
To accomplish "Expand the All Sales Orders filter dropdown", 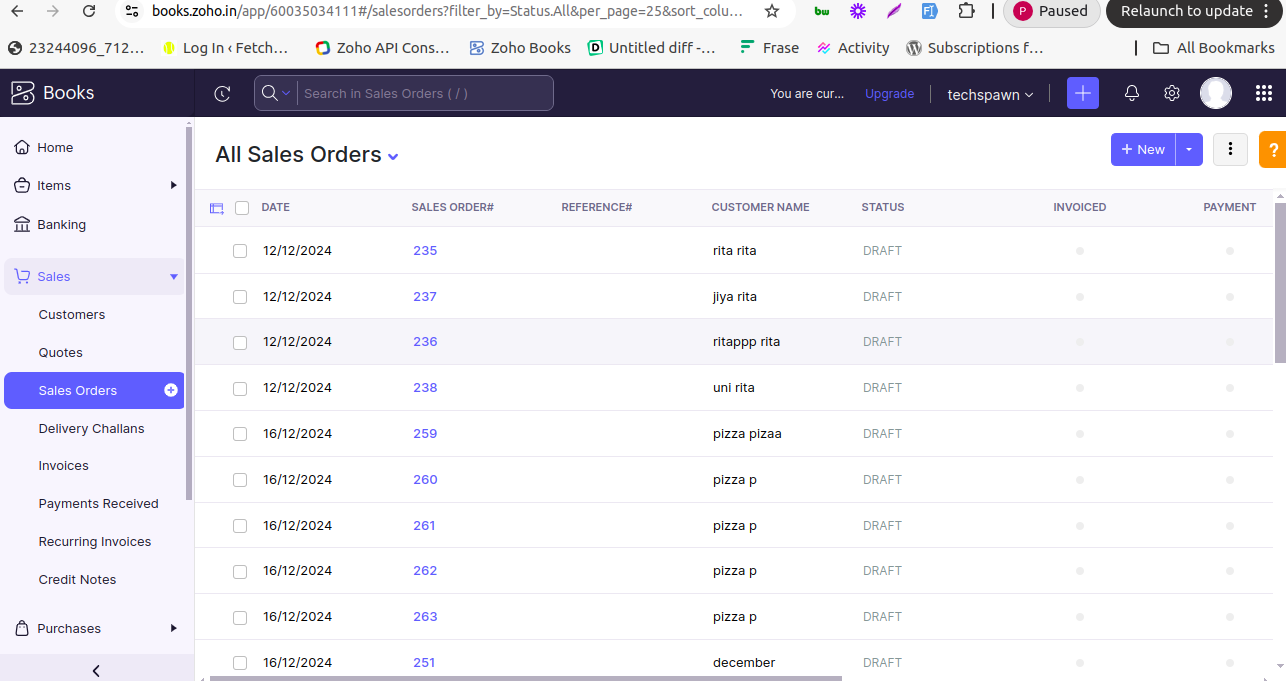I will point(393,157).
